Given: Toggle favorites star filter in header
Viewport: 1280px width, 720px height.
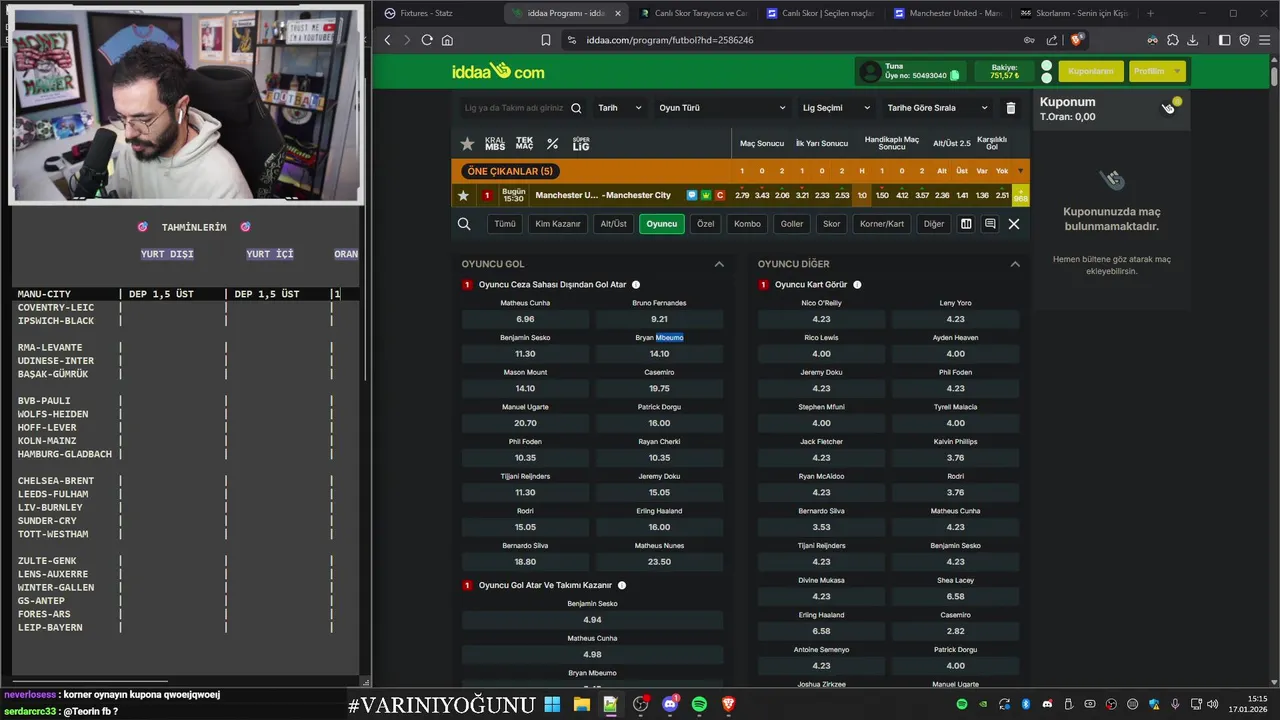Looking at the screenshot, I should tap(467, 144).
